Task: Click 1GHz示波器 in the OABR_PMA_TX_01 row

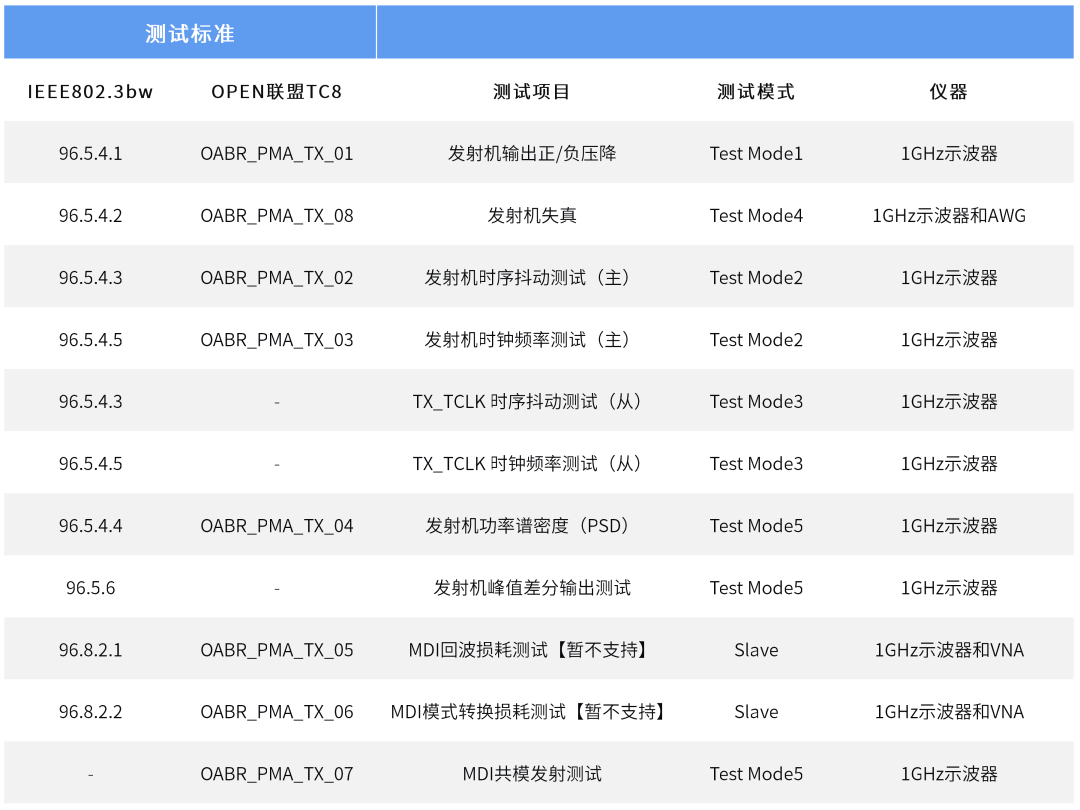Action: [949, 154]
